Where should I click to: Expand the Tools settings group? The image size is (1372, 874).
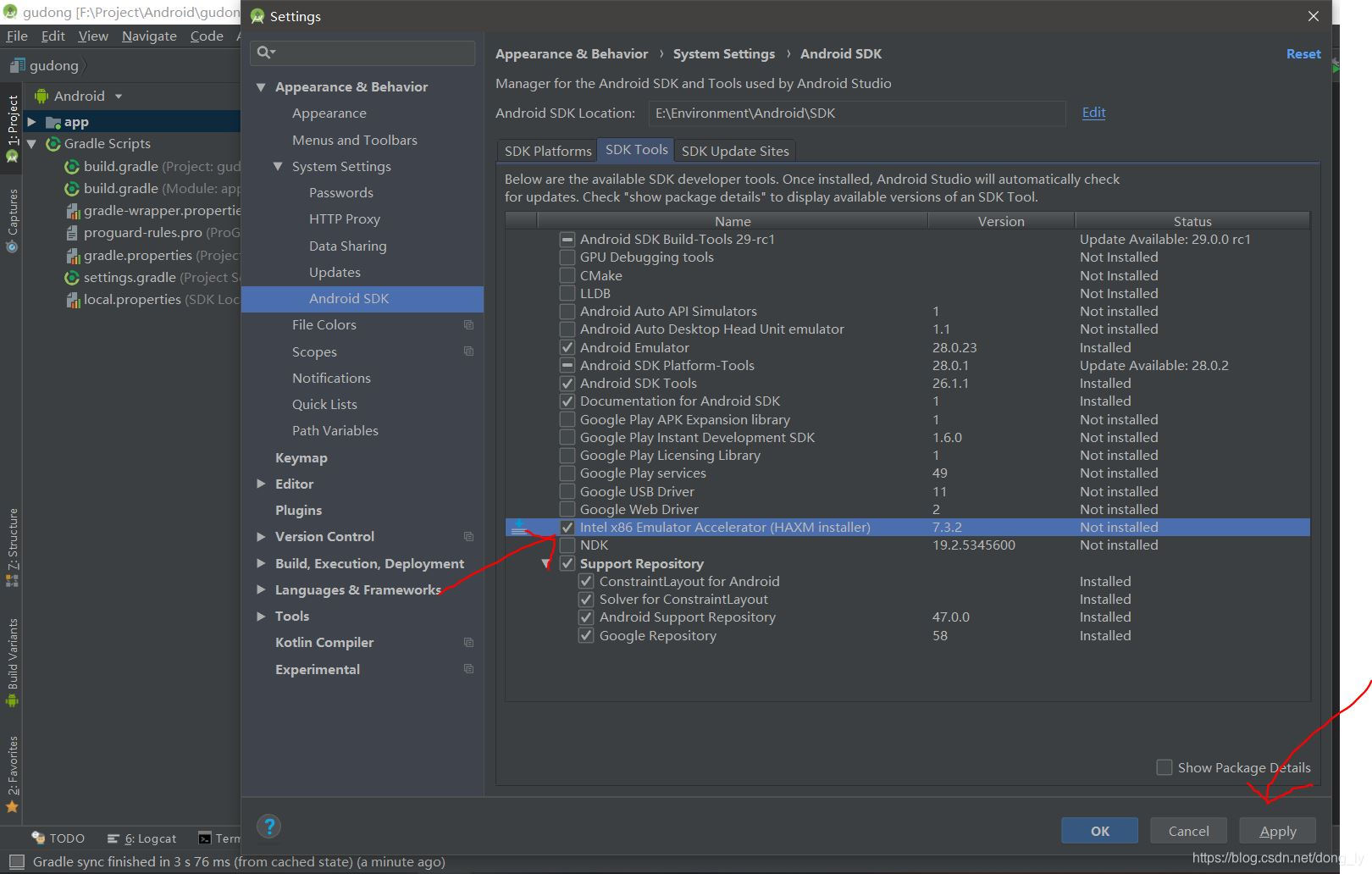[x=261, y=617]
